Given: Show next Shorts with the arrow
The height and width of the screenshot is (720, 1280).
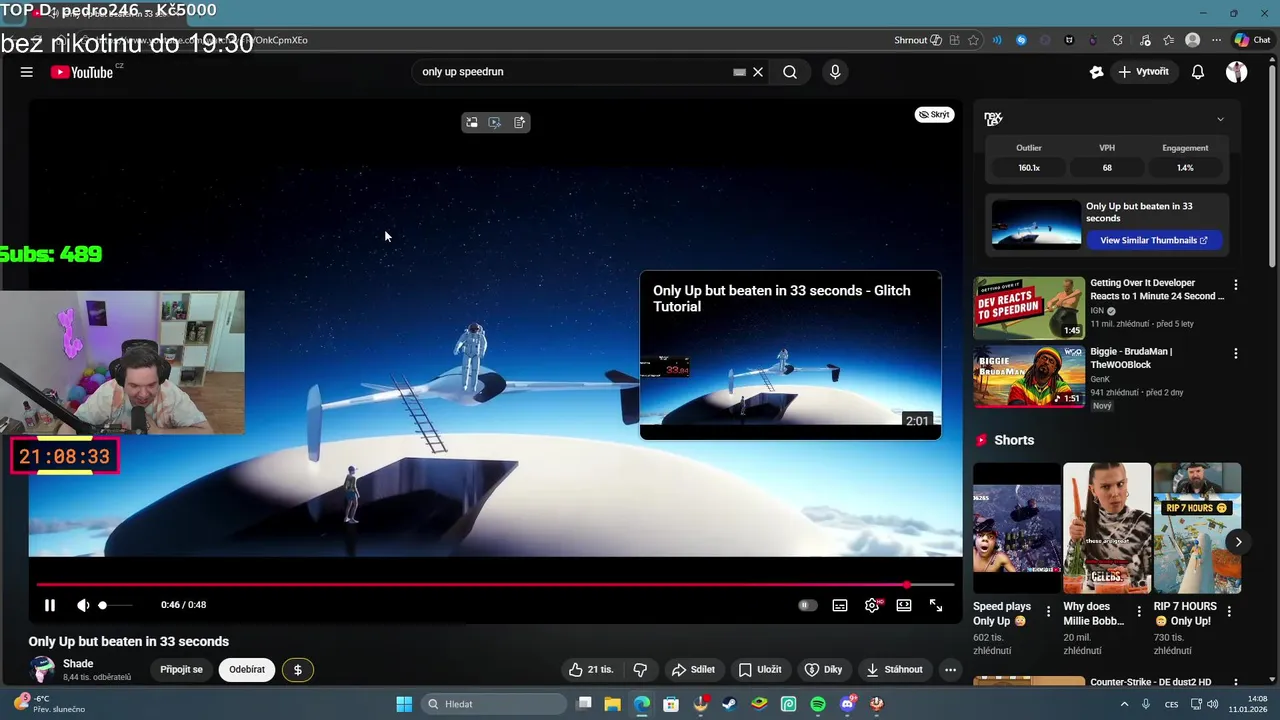Looking at the screenshot, I should (x=1238, y=542).
